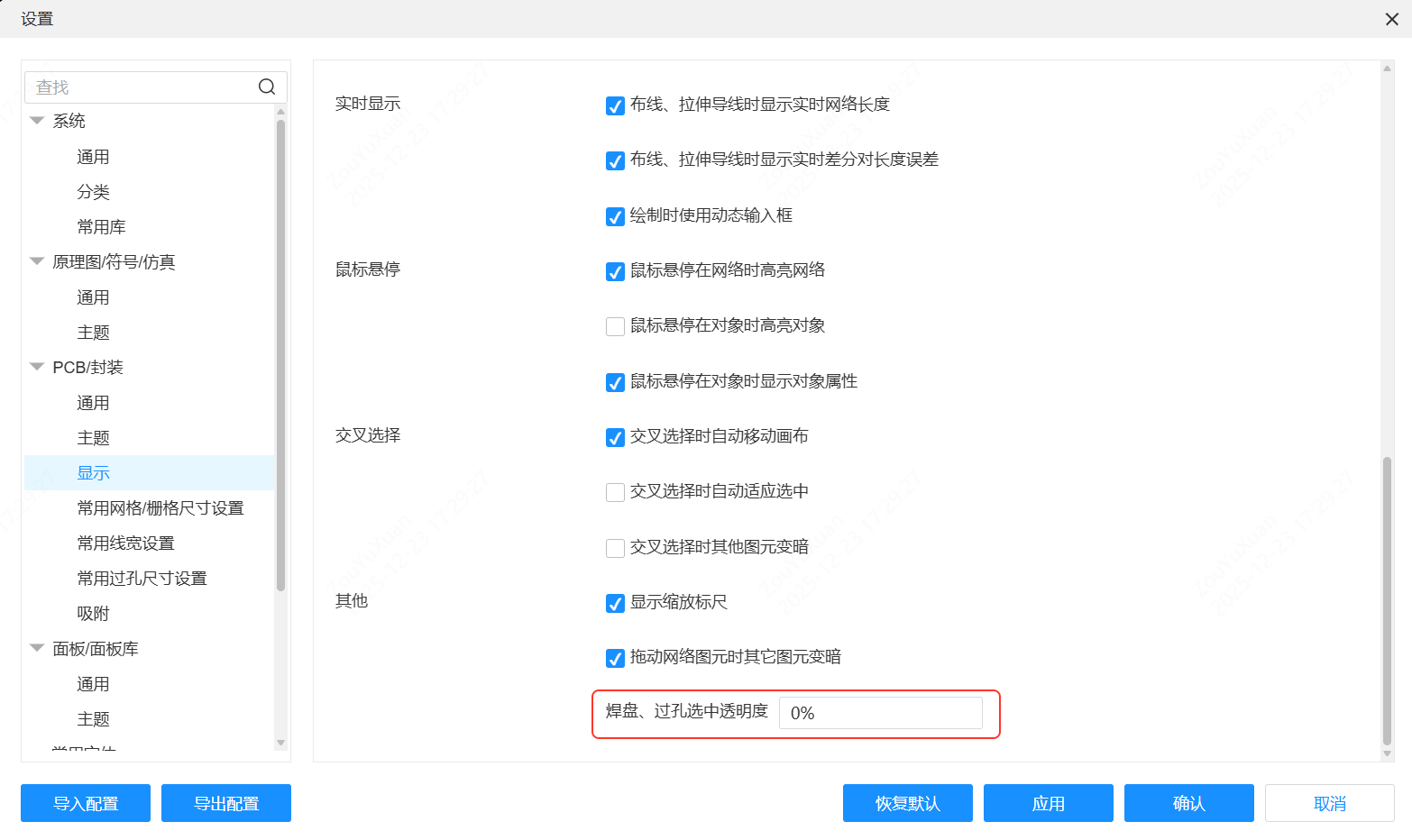Select 常用网格/栅格尺寸设置 in sidebar

click(x=159, y=507)
